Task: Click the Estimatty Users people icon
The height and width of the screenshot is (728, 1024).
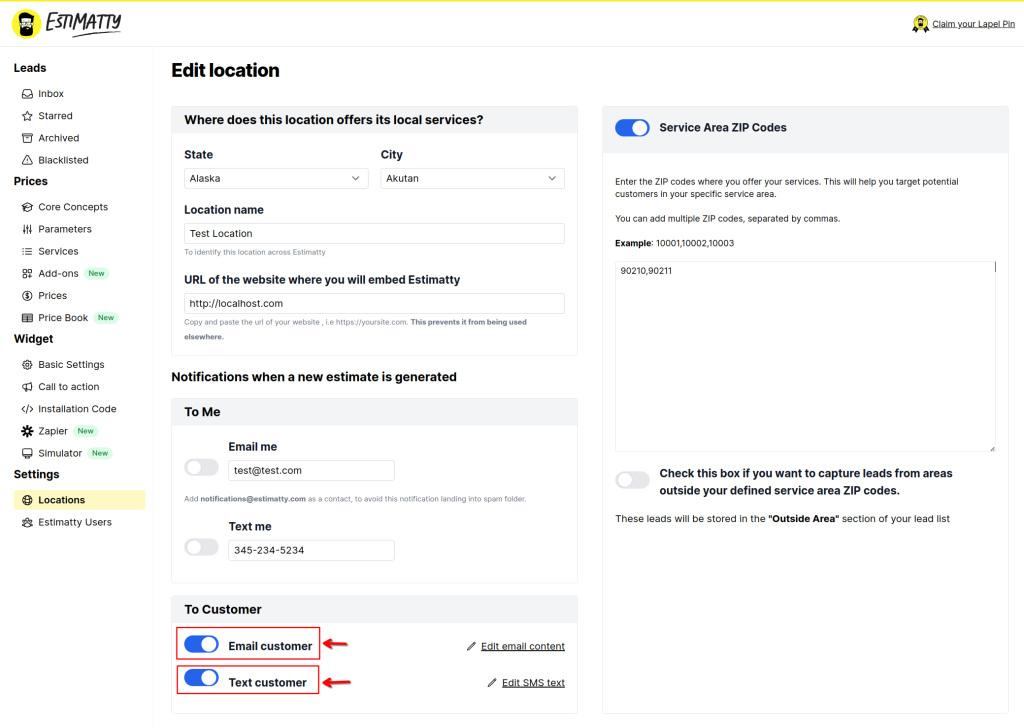Action: pos(27,523)
